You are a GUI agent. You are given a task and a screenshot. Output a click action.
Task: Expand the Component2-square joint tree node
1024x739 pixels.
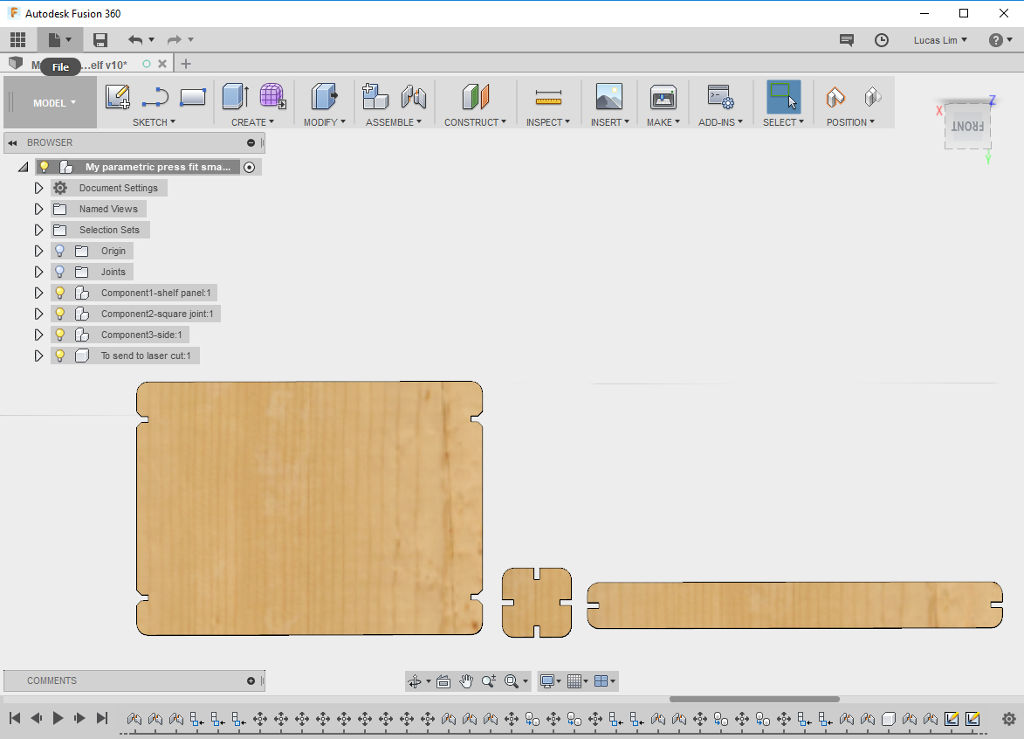(39, 314)
